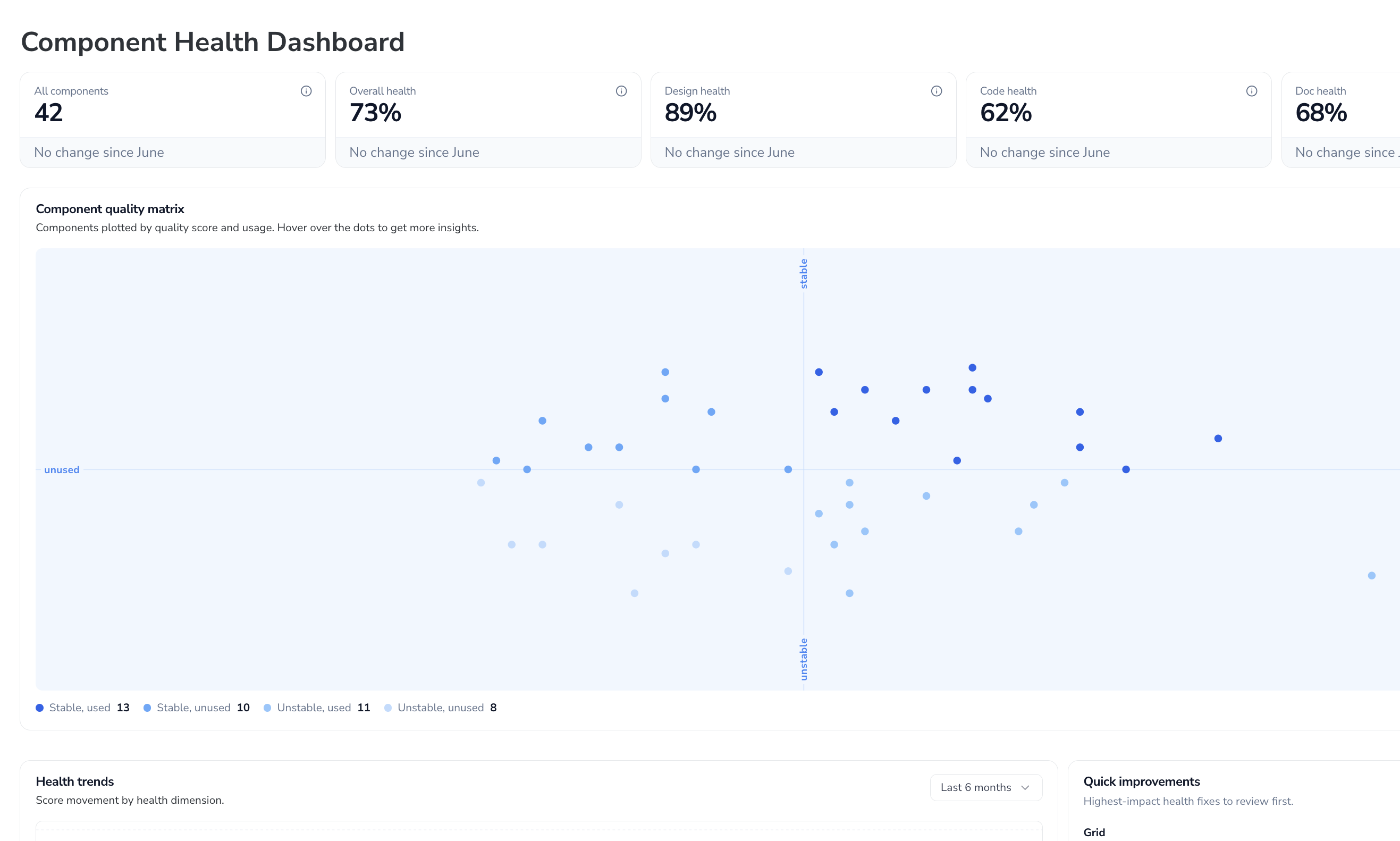Click the Quick improvements heading
Screen dimensions: 1400x841
pos(1142,781)
